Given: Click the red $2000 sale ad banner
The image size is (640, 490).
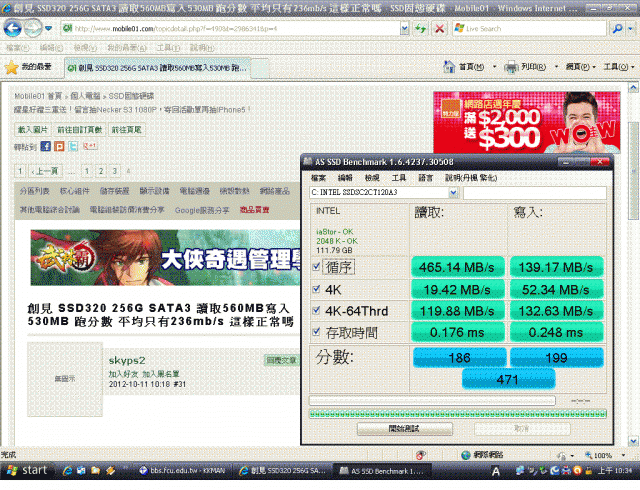Looking at the screenshot, I should pos(527,122).
